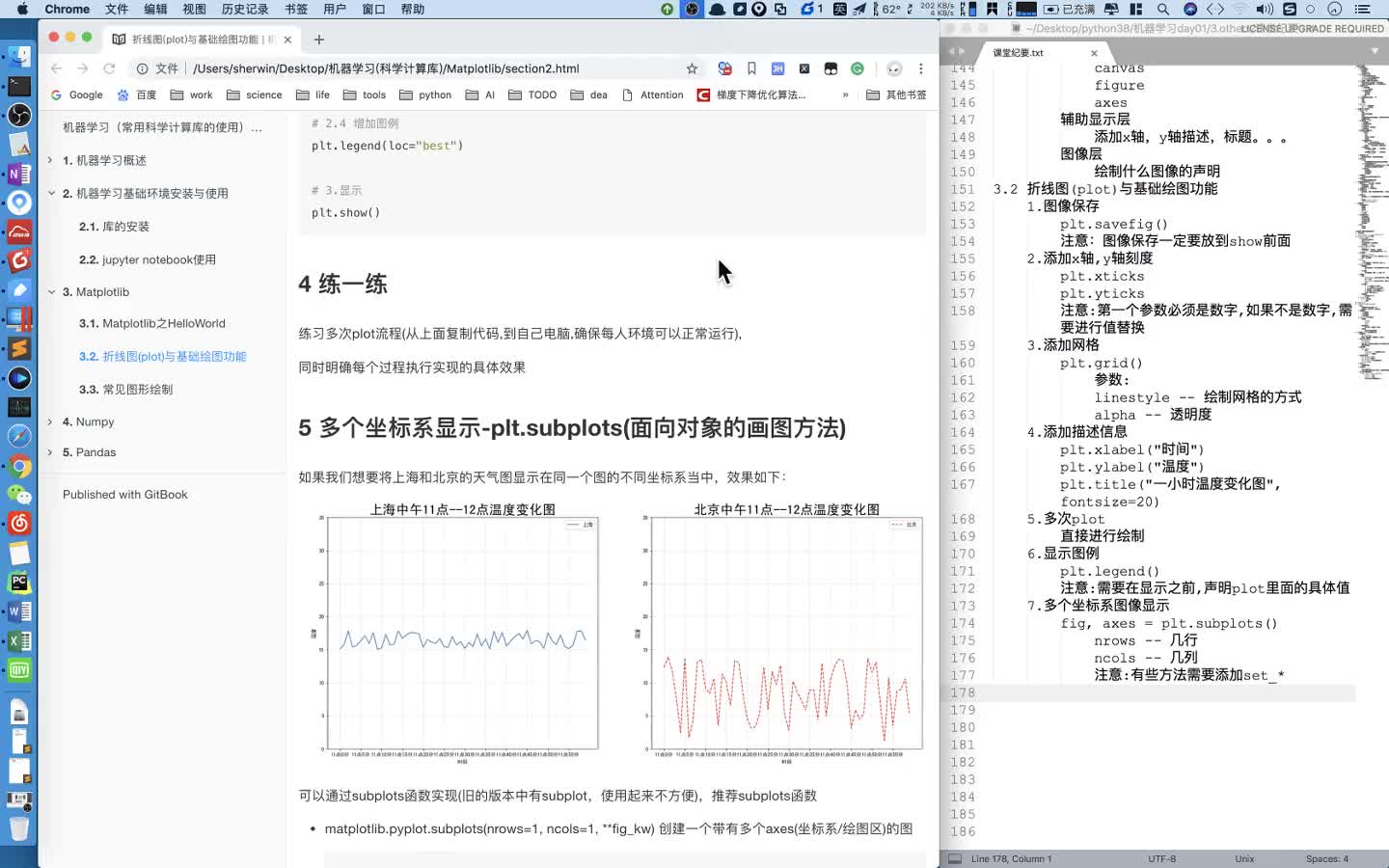Open section 2.1. 库的安装

click(x=114, y=226)
